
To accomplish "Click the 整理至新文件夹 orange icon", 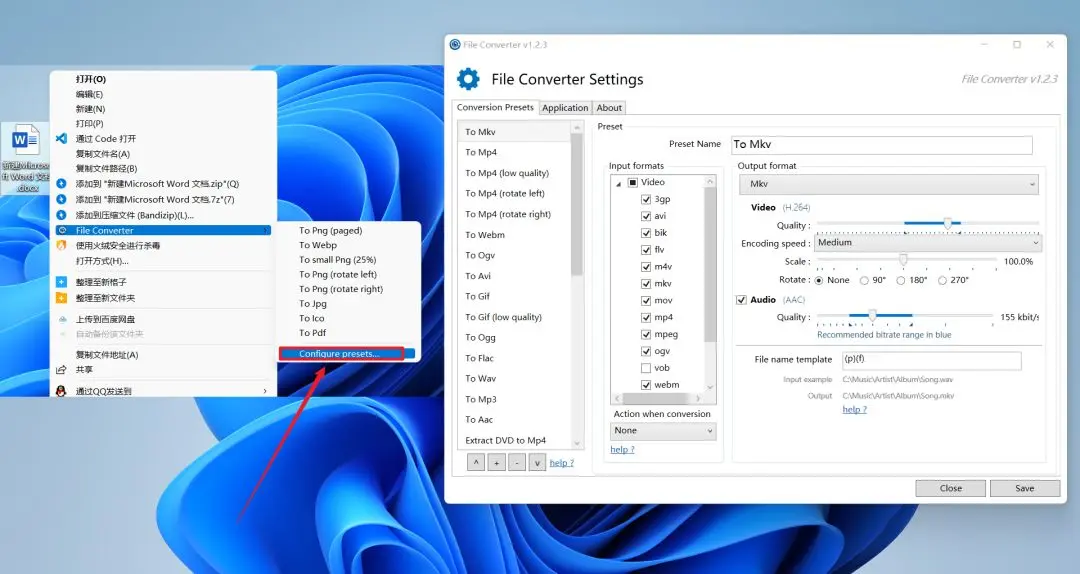I will click(x=61, y=298).
